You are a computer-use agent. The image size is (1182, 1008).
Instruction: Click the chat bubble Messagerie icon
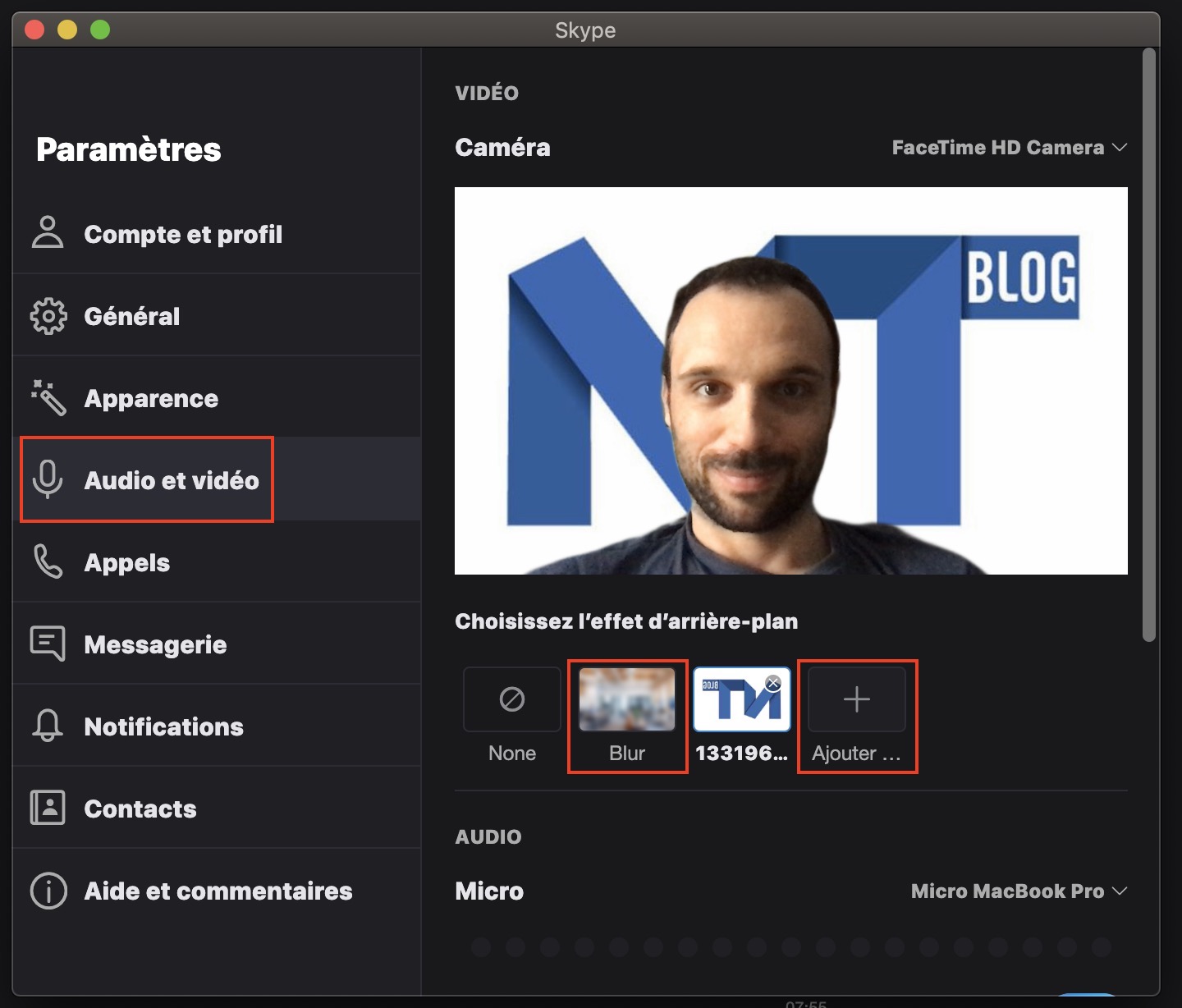[x=48, y=644]
